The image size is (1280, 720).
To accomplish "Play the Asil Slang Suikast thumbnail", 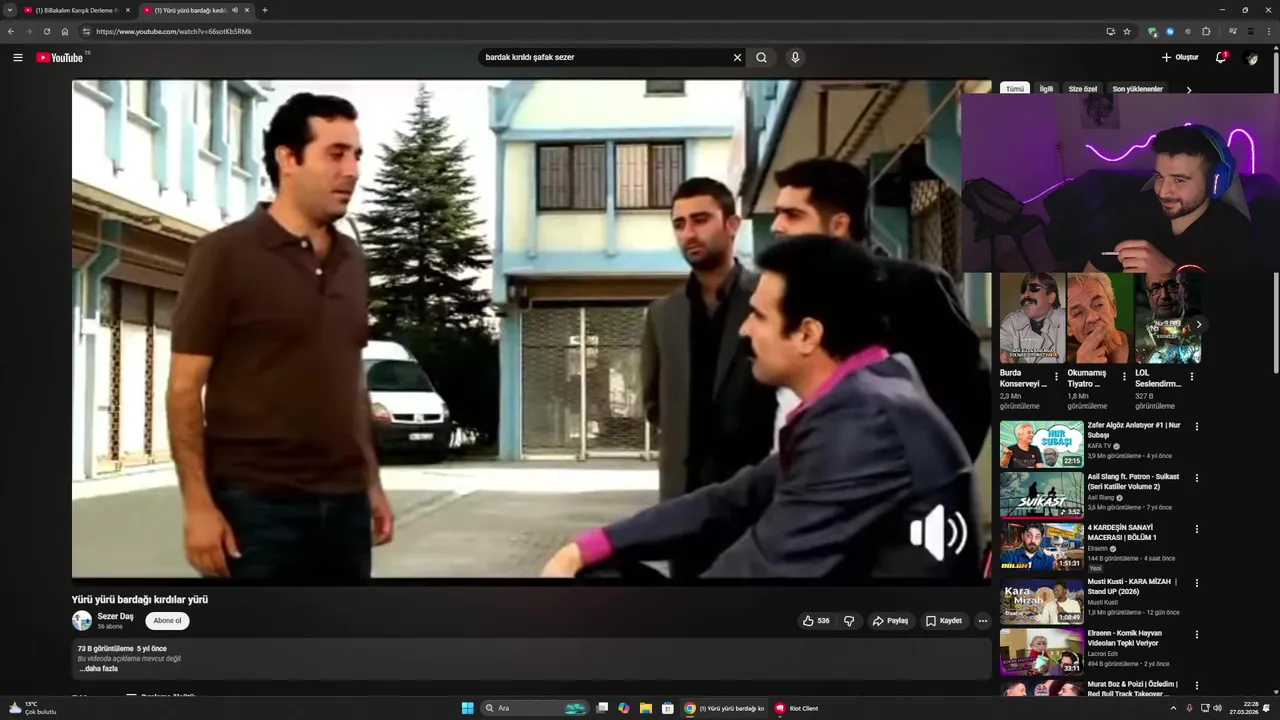I will point(1041,495).
